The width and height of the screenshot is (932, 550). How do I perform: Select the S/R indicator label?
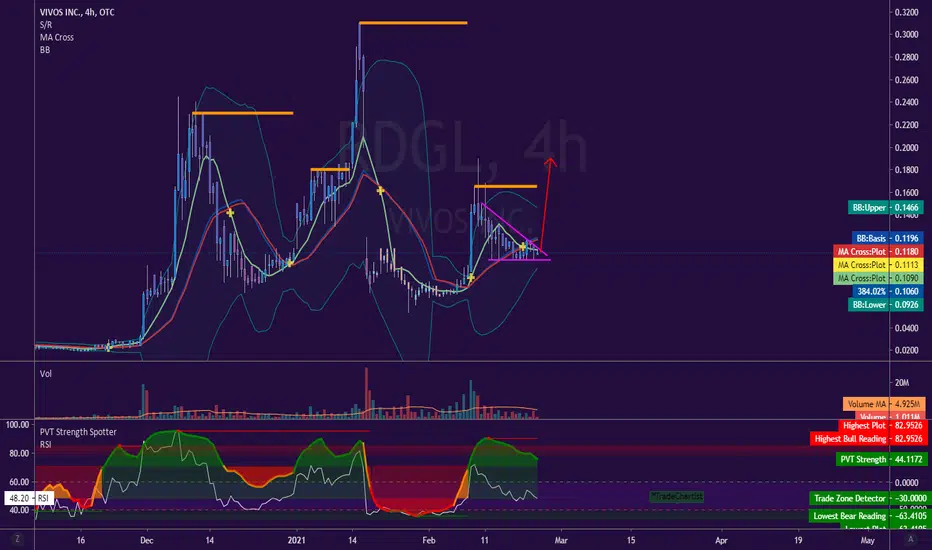click(46, 24)
